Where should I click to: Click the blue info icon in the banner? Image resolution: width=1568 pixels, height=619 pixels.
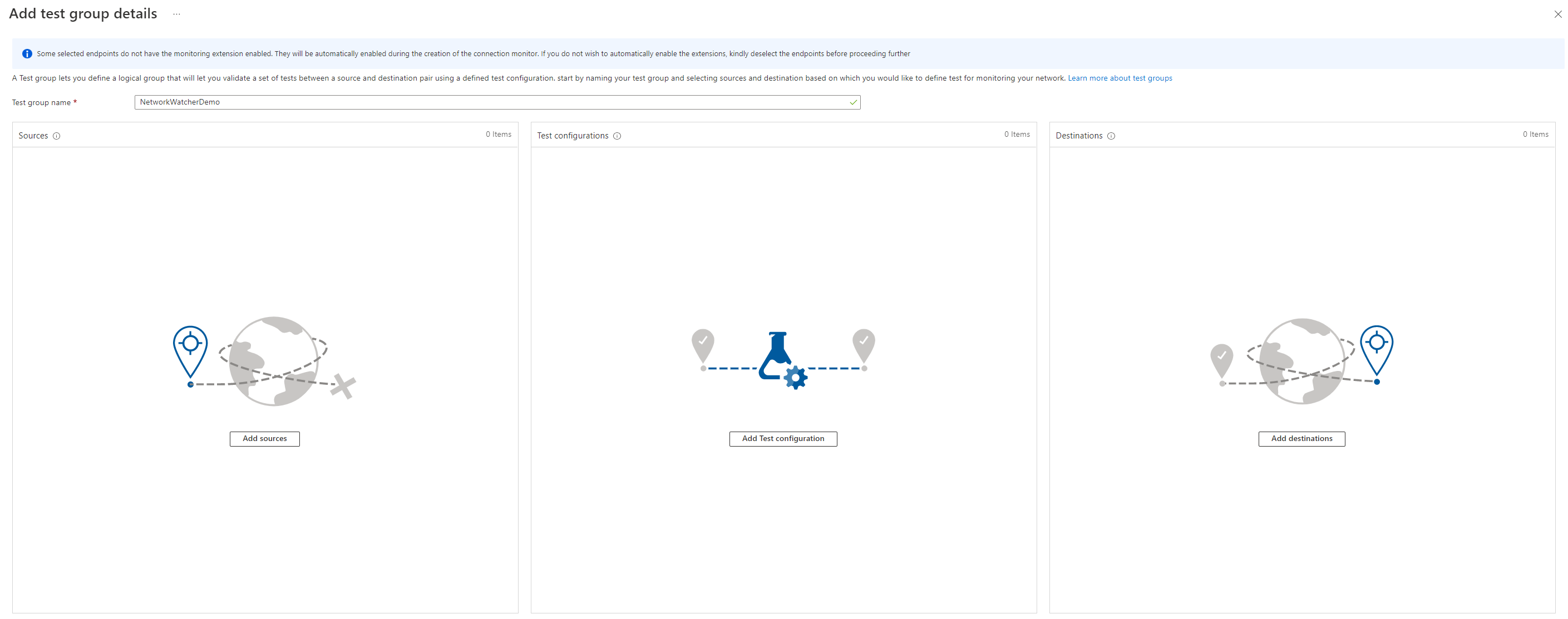click(x=27, y=53)
